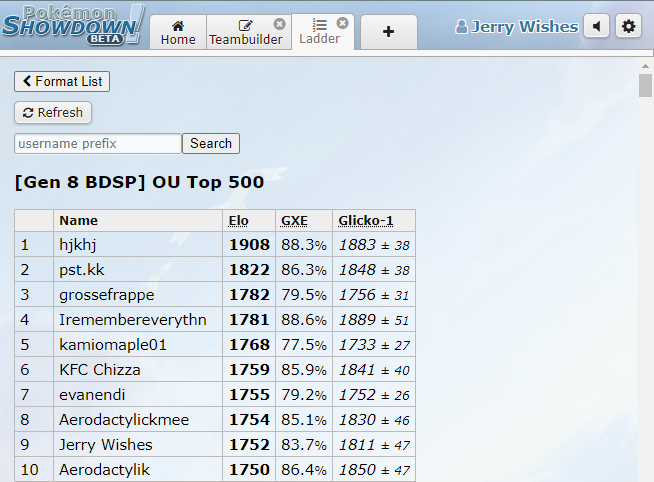Viewport: 654px width, 482px height.
Task: Click the GXE column header
Action: click(x=294, y=220)
